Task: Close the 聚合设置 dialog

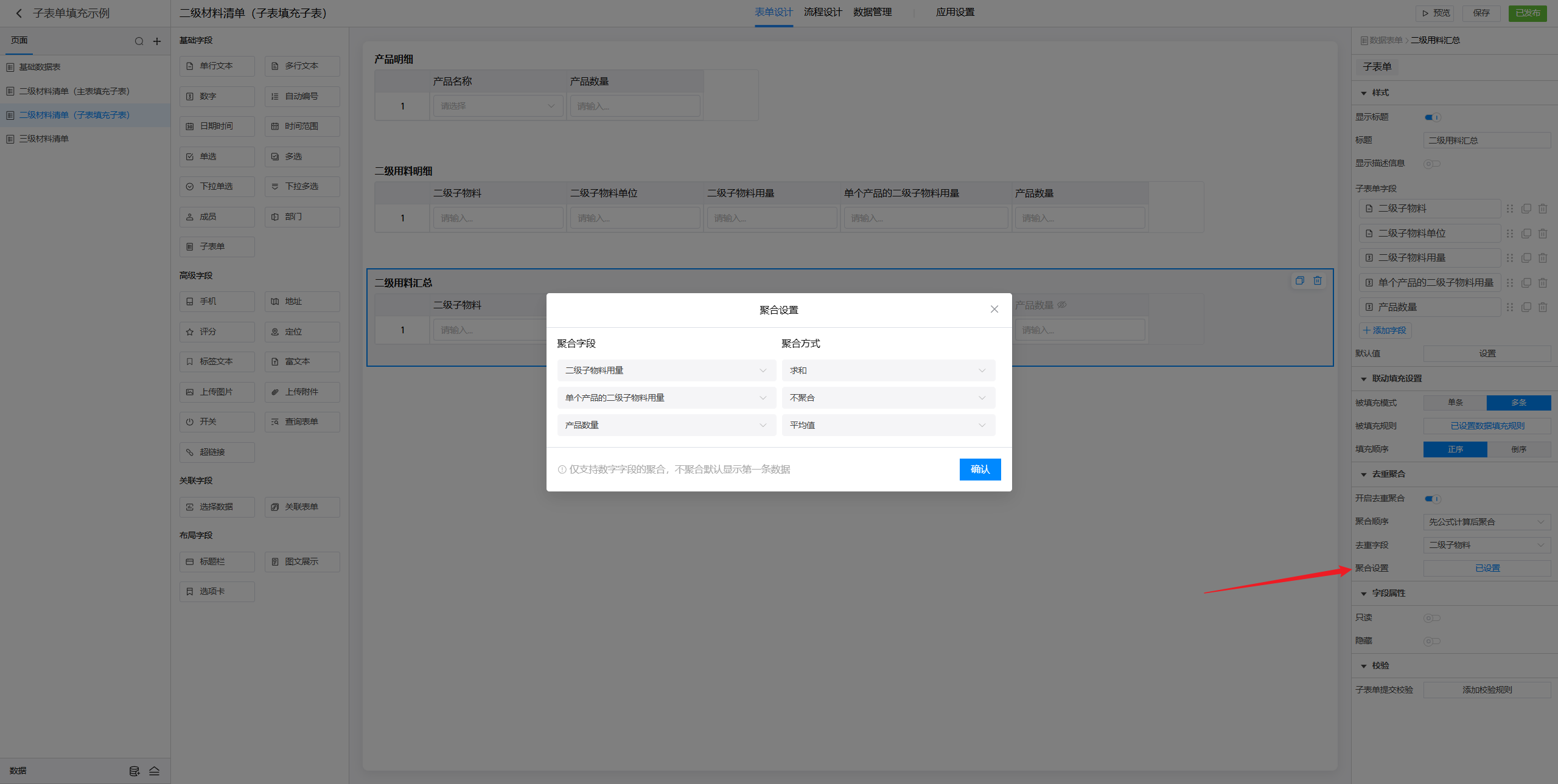Action: click(994, 309)
